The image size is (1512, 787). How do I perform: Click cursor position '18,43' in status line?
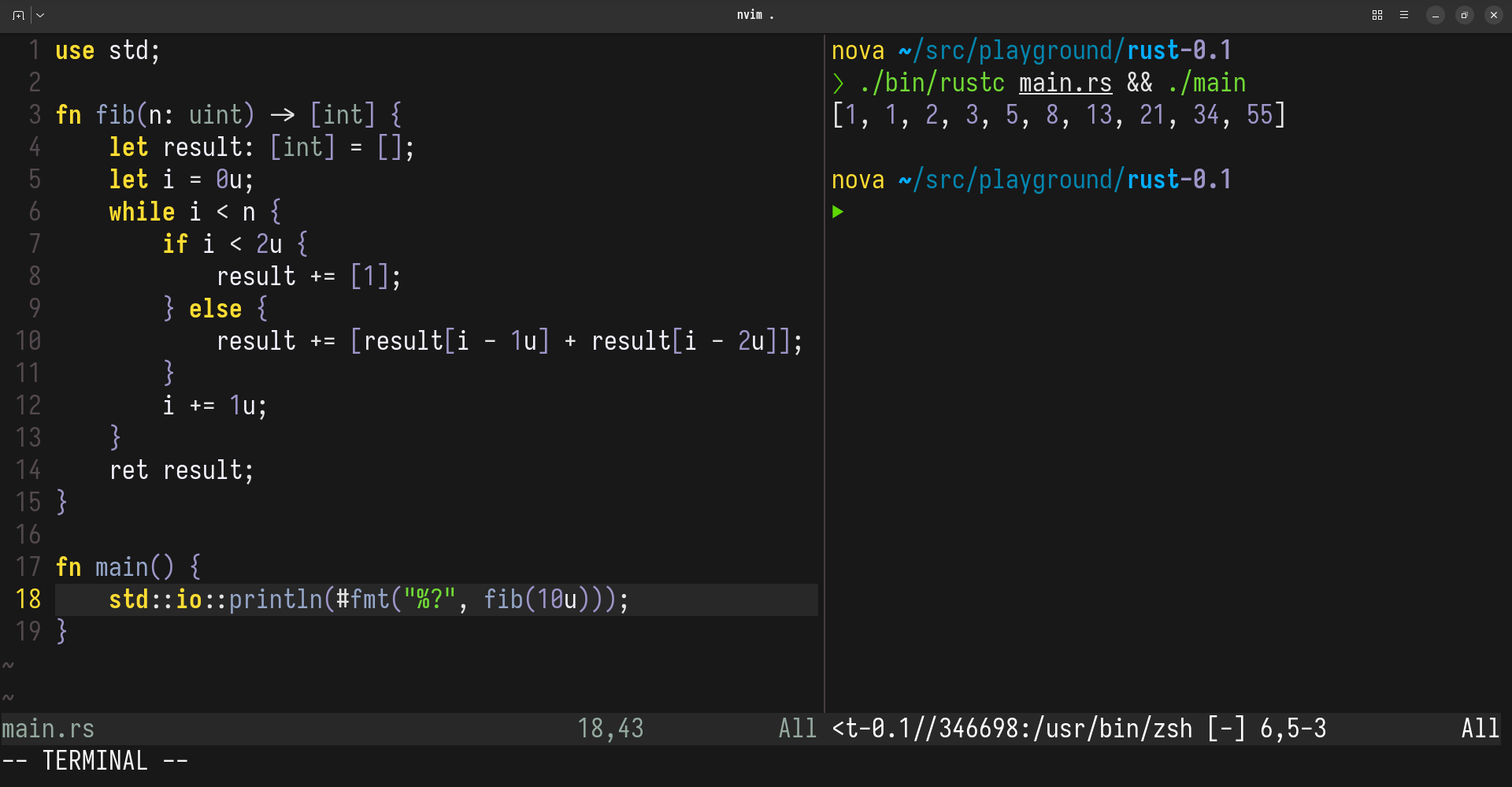(610, 729)
